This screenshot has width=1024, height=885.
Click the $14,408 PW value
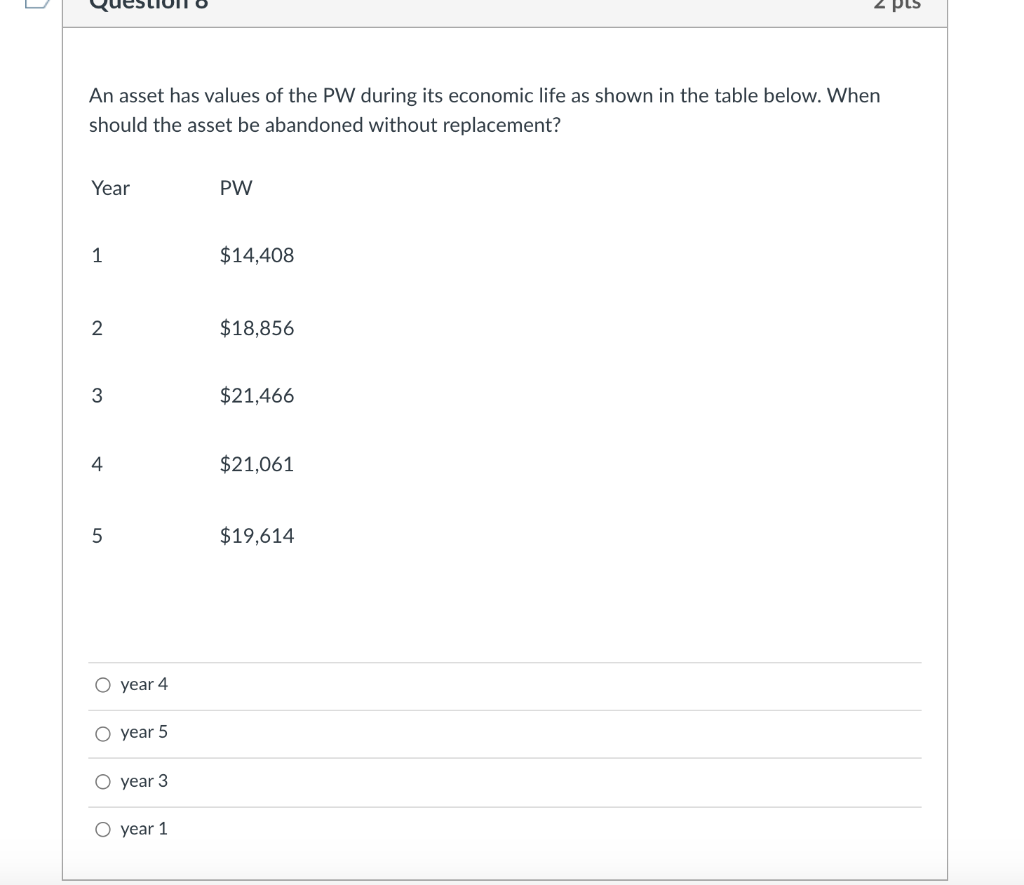pyautogui.click(x=257, y=255)
